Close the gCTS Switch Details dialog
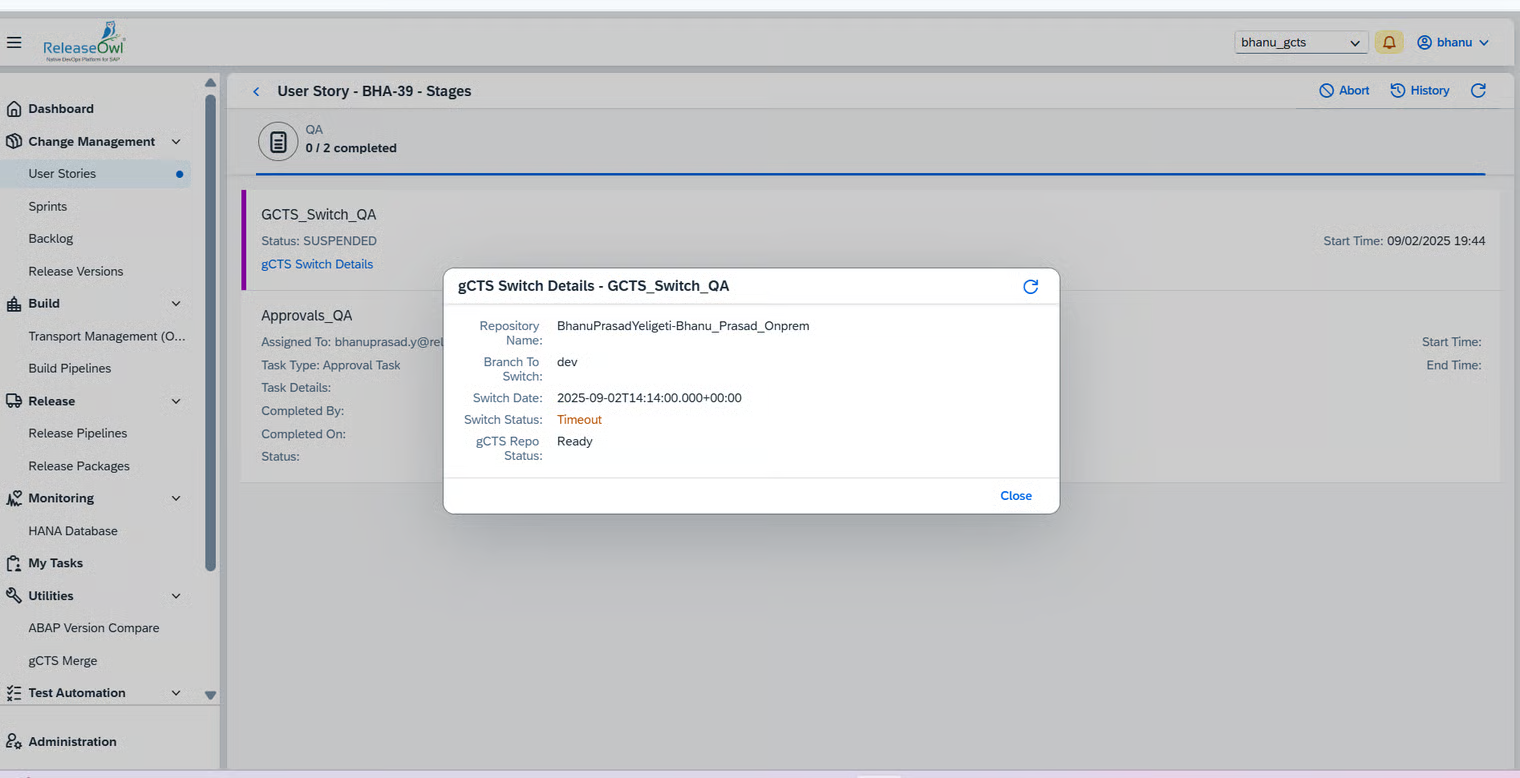Viewport: 1520px width, 778px height. pyautogui.click(x=1015, y=496)
